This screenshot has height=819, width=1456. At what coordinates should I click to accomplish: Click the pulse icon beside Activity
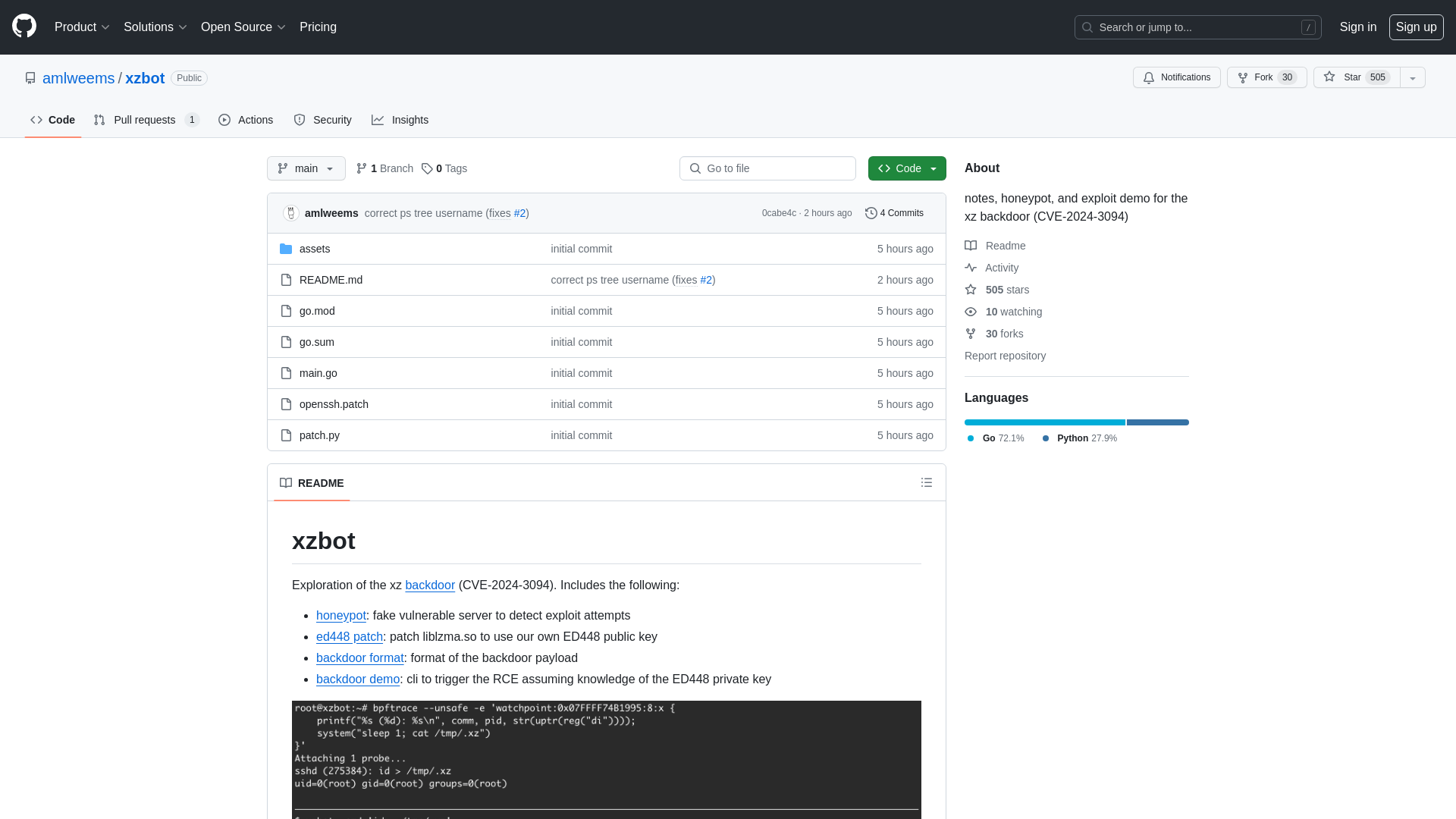click(971, 268)
